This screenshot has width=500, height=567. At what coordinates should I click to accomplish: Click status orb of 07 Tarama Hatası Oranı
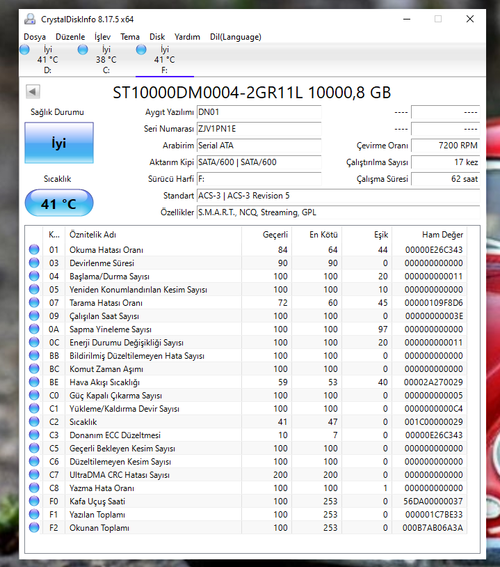34,303
